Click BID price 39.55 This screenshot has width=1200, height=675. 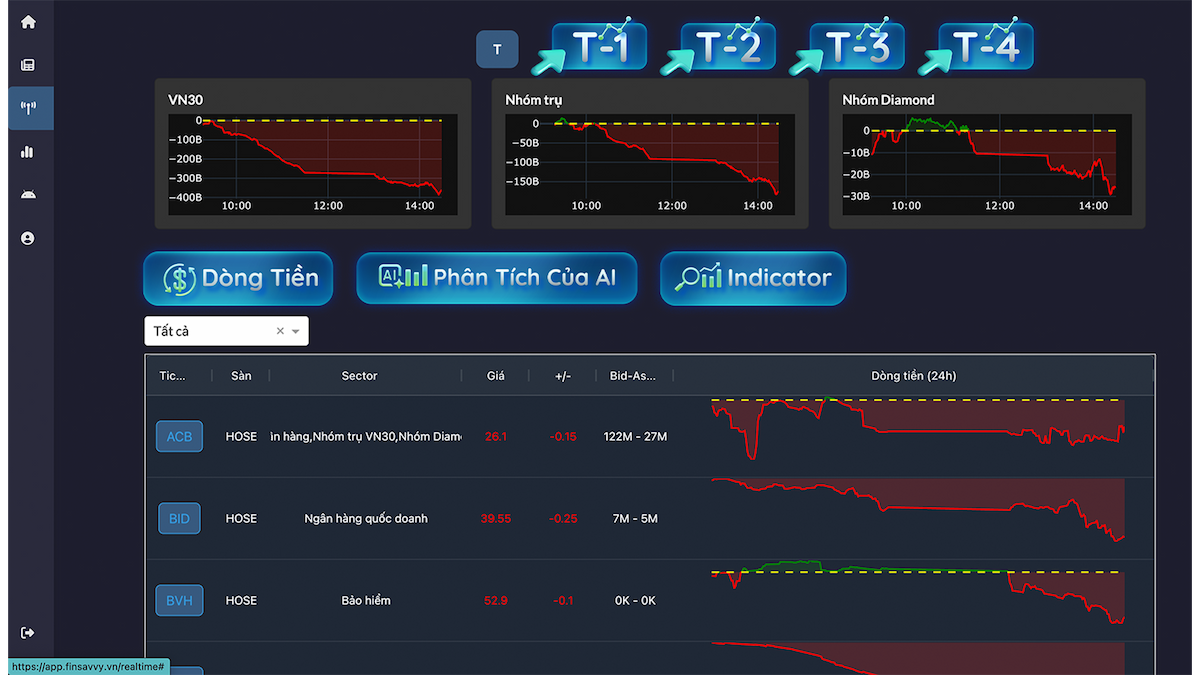click(x=496, y=518)
